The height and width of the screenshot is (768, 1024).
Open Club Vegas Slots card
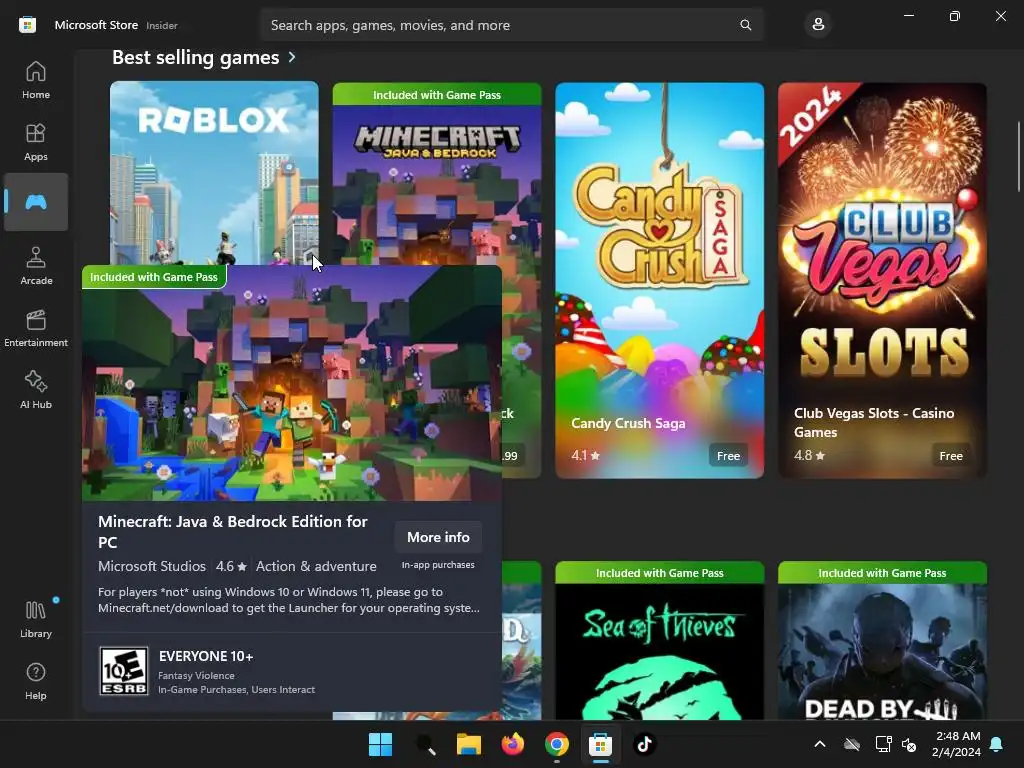[882, 280]
